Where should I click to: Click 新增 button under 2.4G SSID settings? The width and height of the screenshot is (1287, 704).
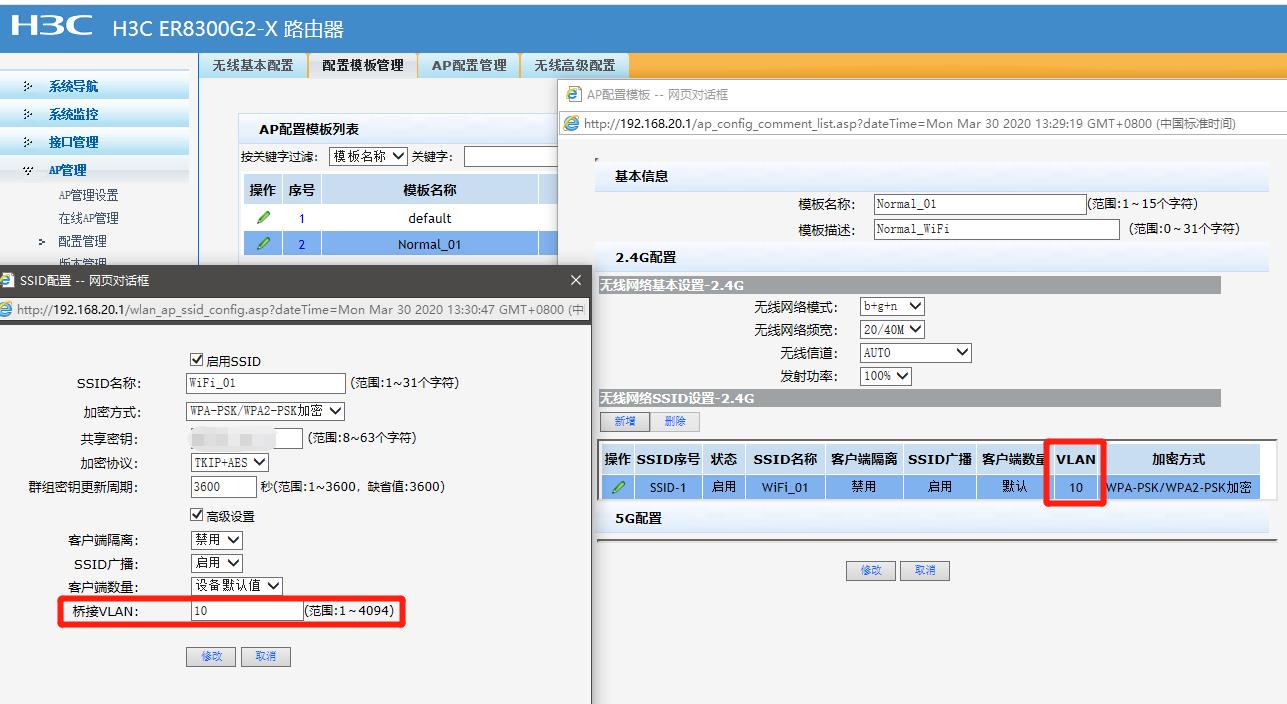pos(625,422)
